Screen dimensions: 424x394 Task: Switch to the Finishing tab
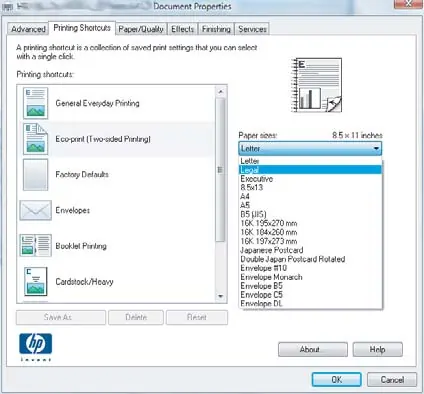[216, 29]
